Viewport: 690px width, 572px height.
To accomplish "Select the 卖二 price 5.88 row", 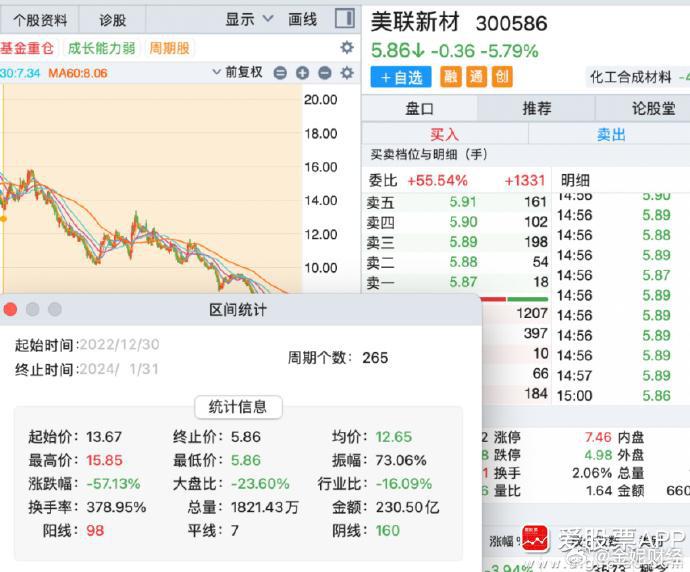I will (x=456, y=262).
